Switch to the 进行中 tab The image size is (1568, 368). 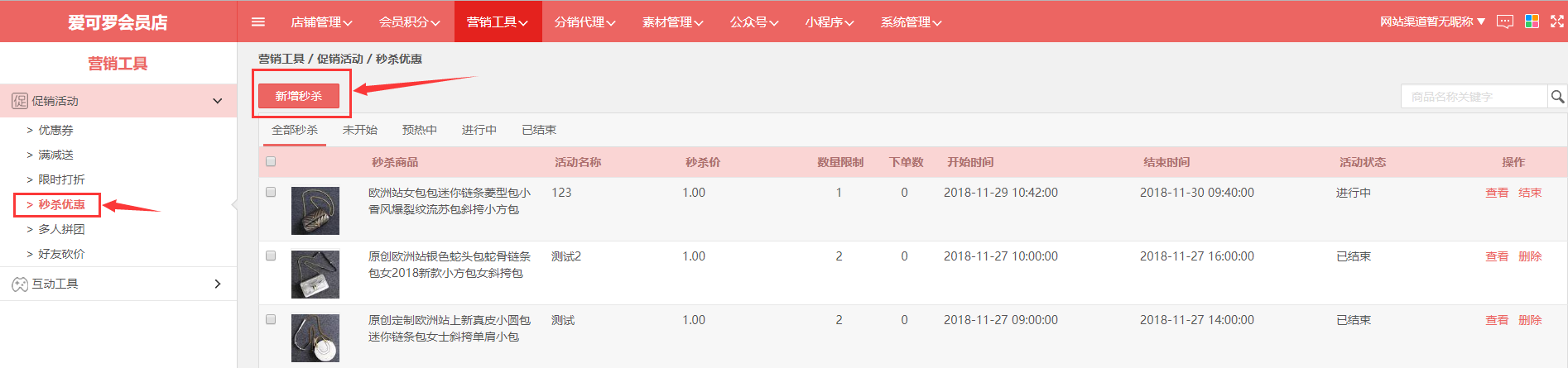point(479,130)
